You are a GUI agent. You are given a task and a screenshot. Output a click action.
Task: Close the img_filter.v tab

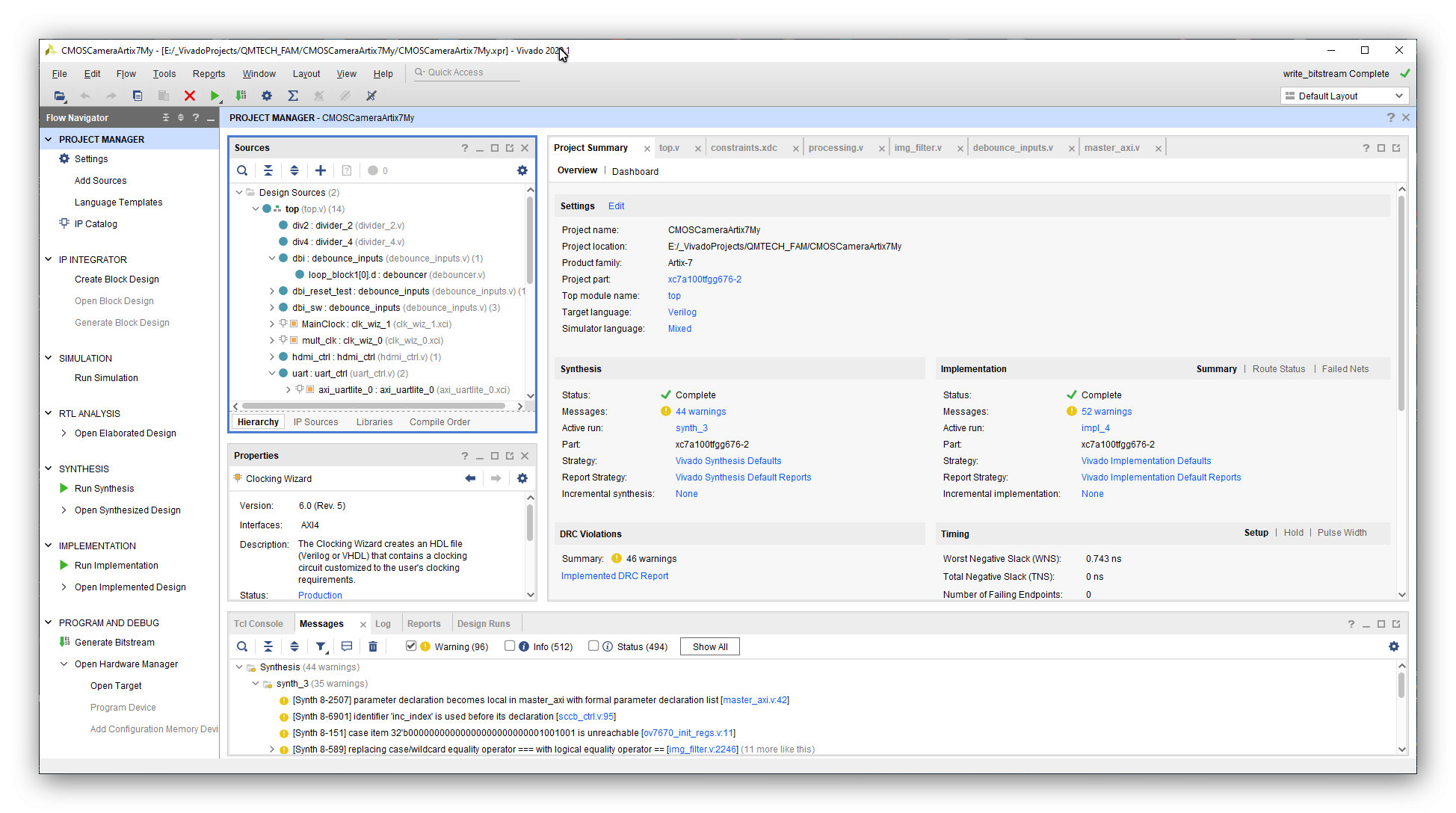[x=960, y=149]
